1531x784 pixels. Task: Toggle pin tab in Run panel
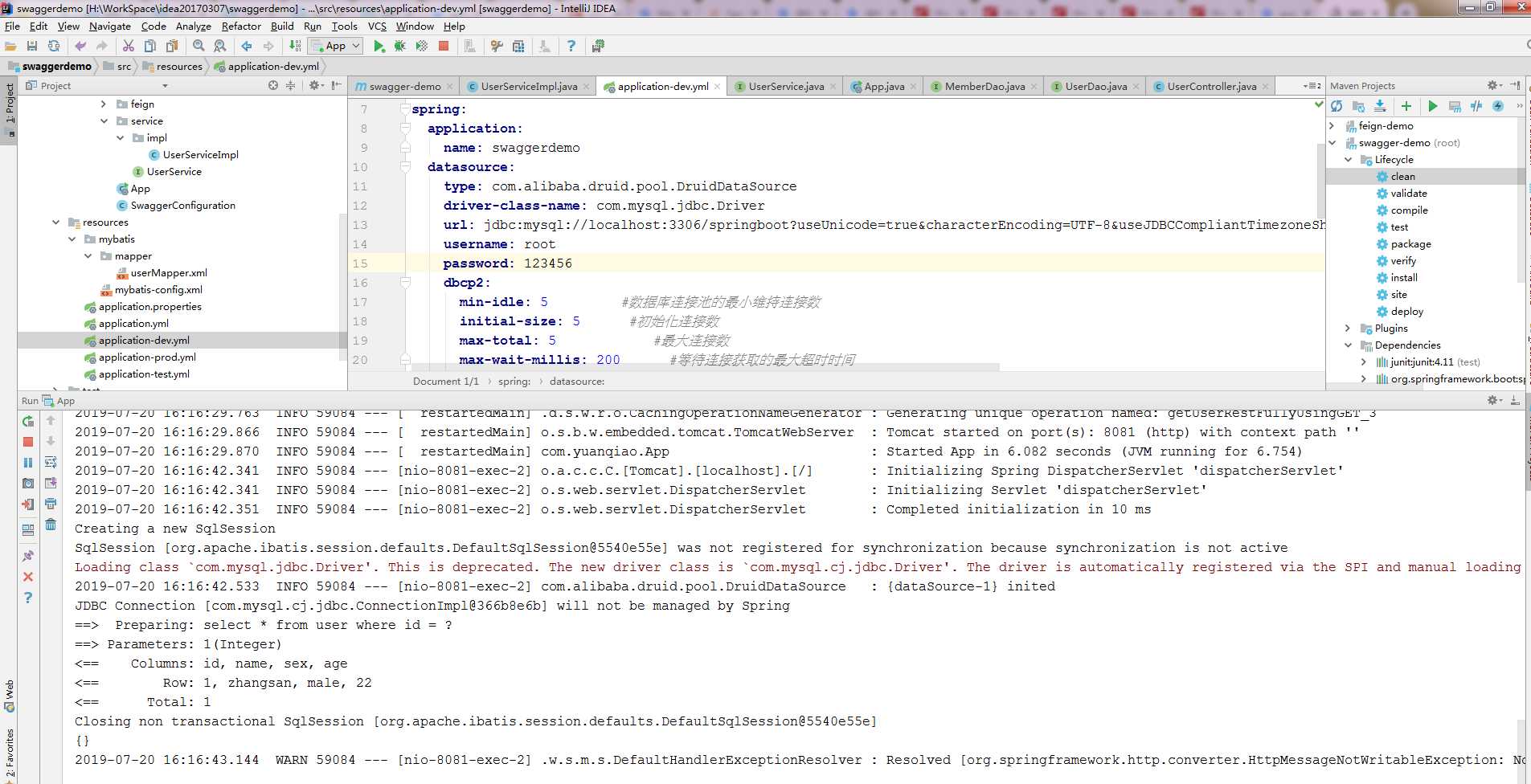(28, 556)
